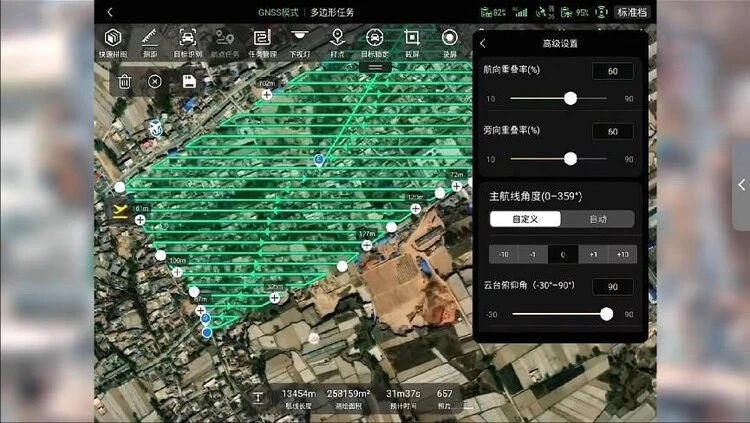Increase route angle with +10 button
The width and height of the screenshot is (750, 423).
click(x=623, y=254)
